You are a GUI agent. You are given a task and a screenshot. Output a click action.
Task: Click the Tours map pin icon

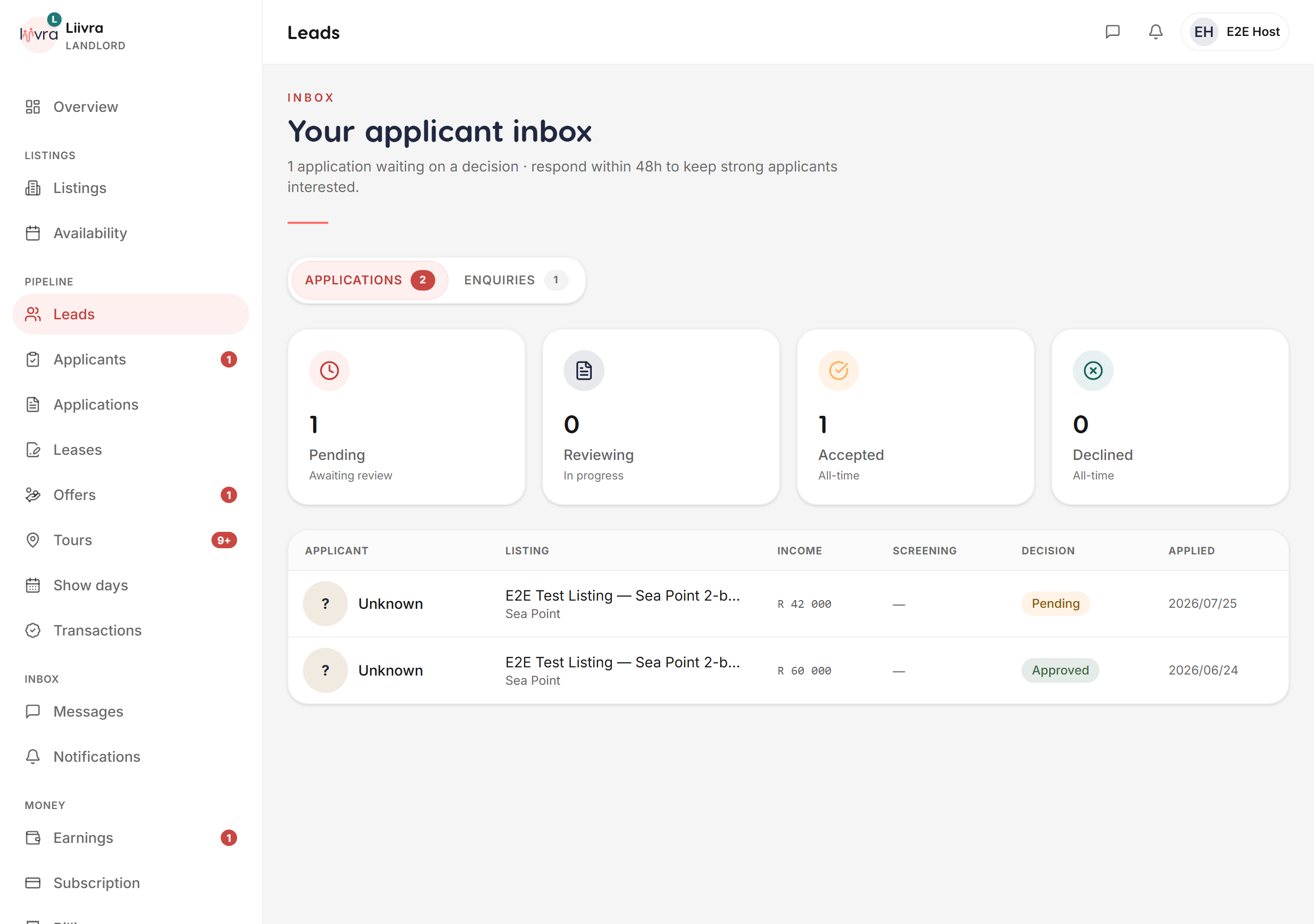click(x=33, y=540)
